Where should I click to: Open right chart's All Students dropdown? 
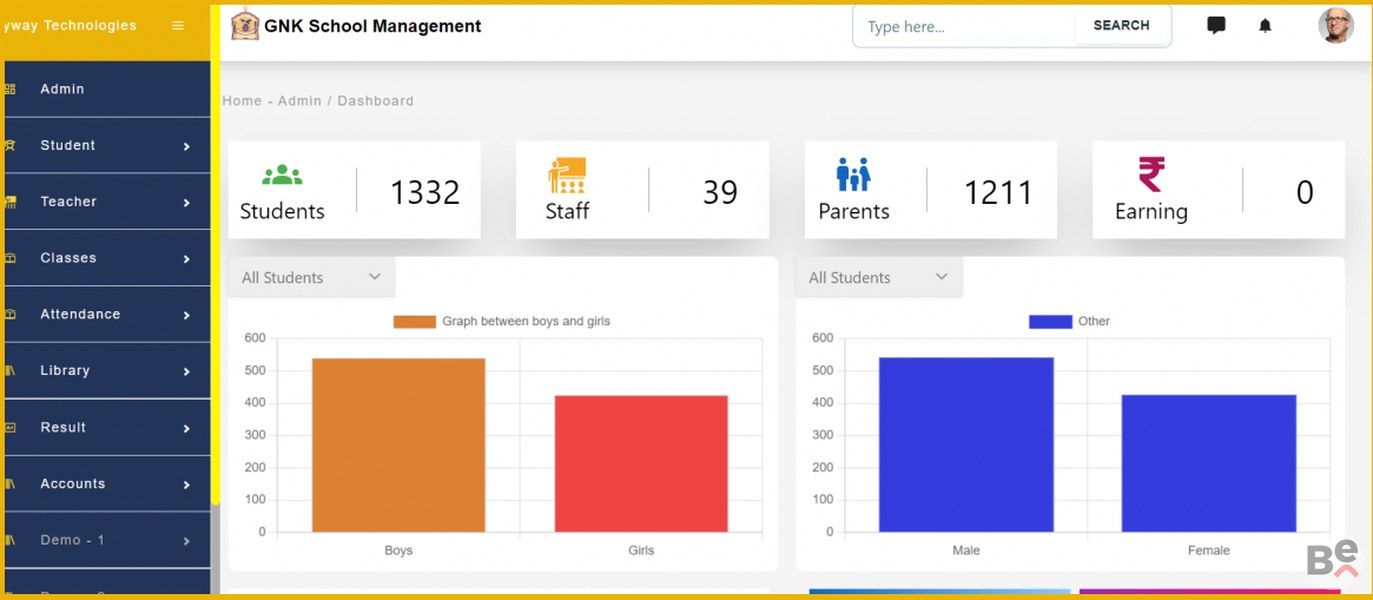tap(878, 278)
